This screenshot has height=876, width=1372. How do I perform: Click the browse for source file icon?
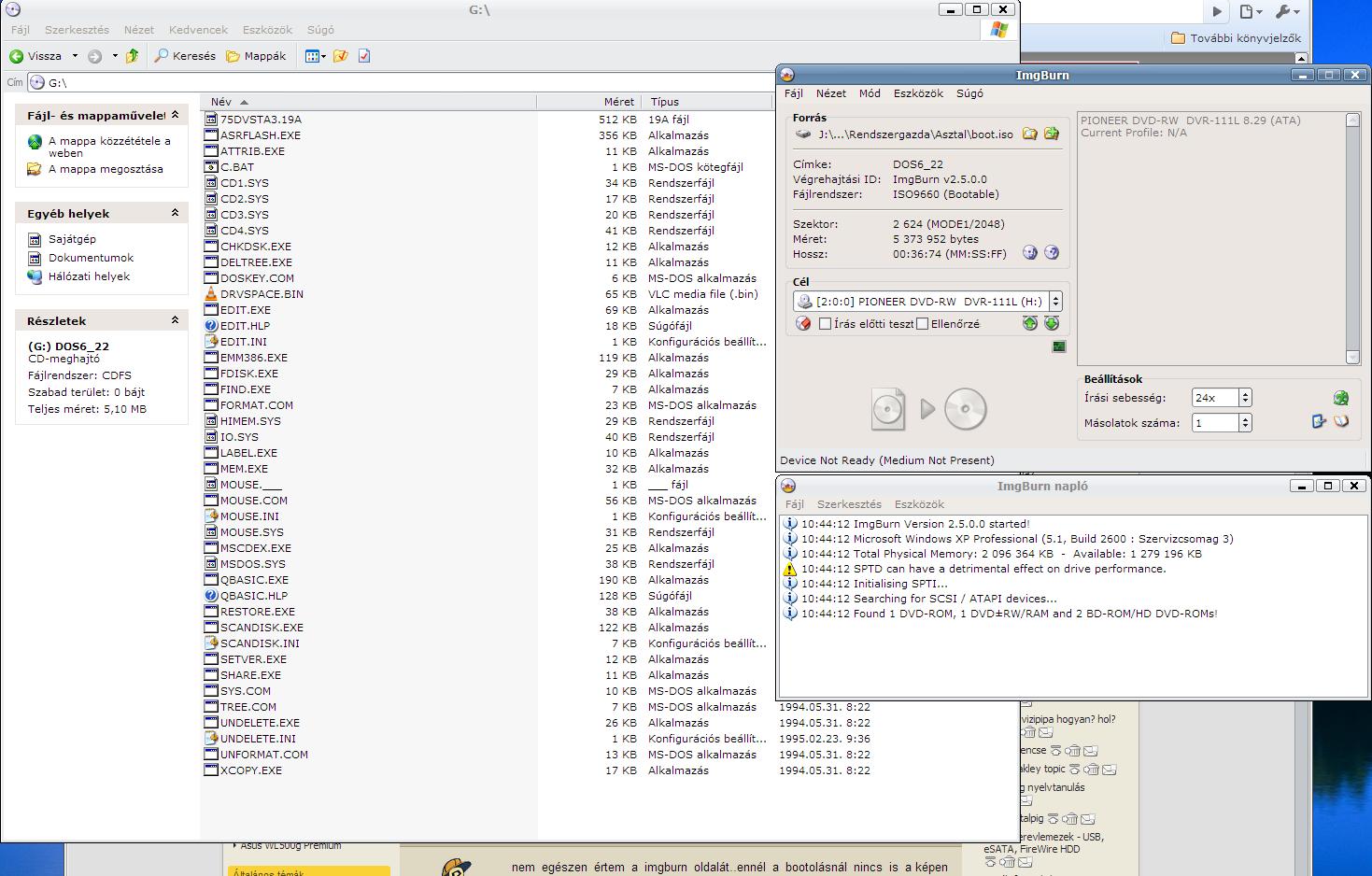1029,134
